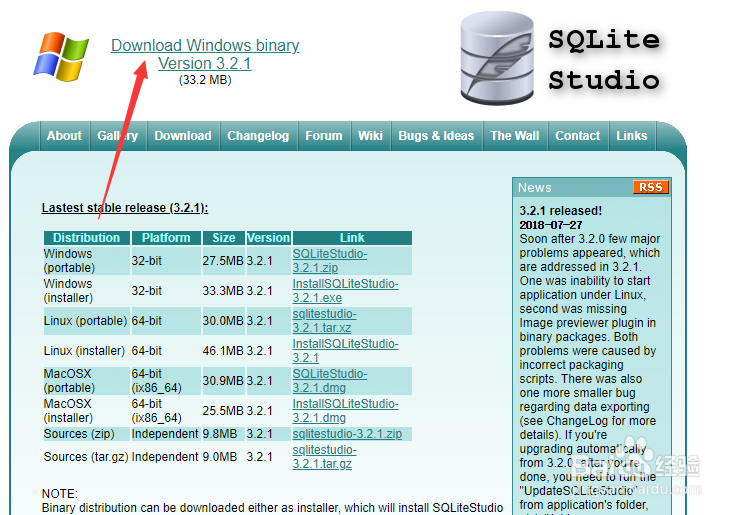Download InstallSQLiteStudio-3.2.1.exe installer
The width and height of the screenshot is (743, 515).
pyautogui.click(x=345, y=290)
